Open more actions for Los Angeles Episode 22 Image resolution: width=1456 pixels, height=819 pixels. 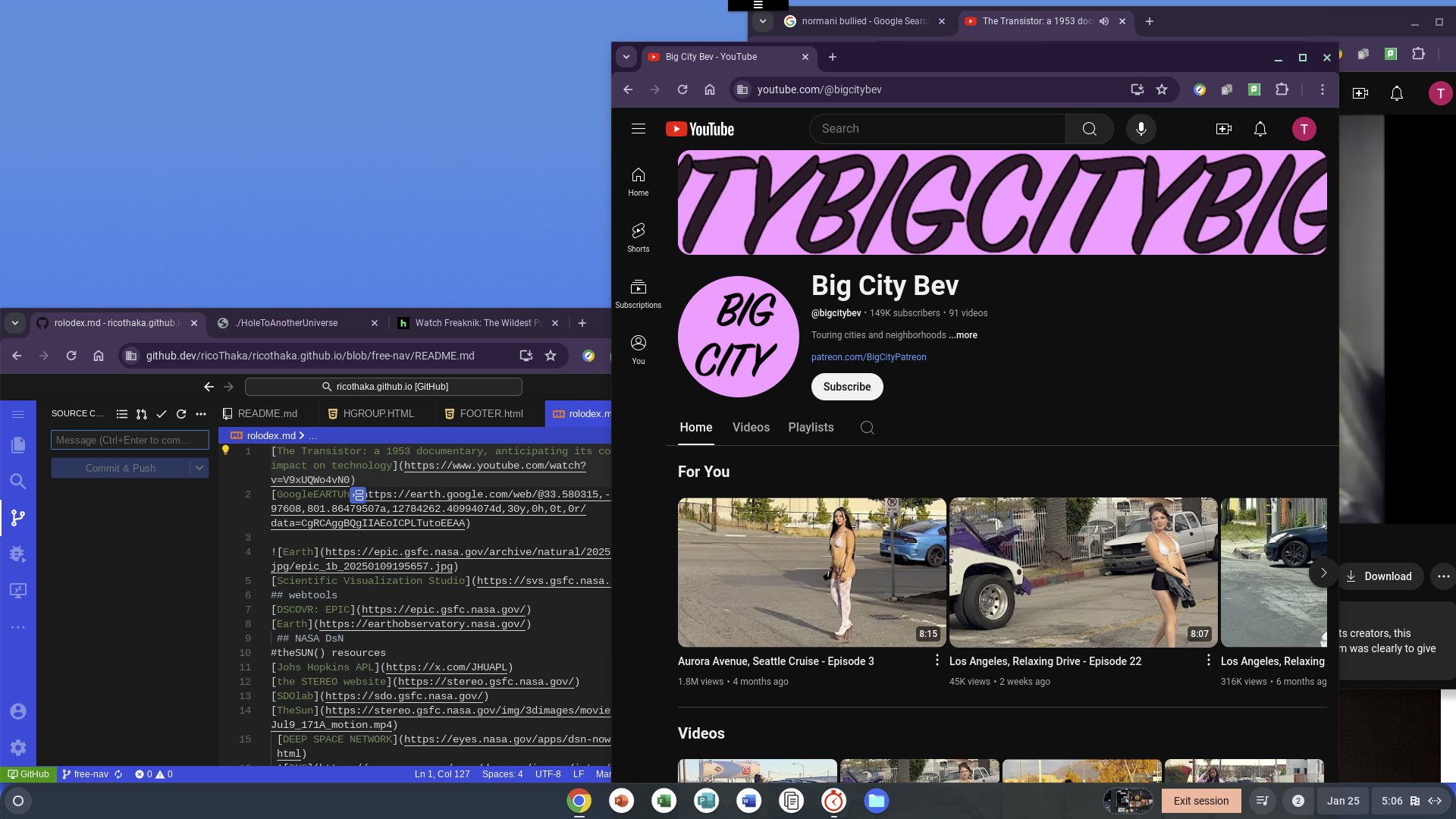point(1209,661)
